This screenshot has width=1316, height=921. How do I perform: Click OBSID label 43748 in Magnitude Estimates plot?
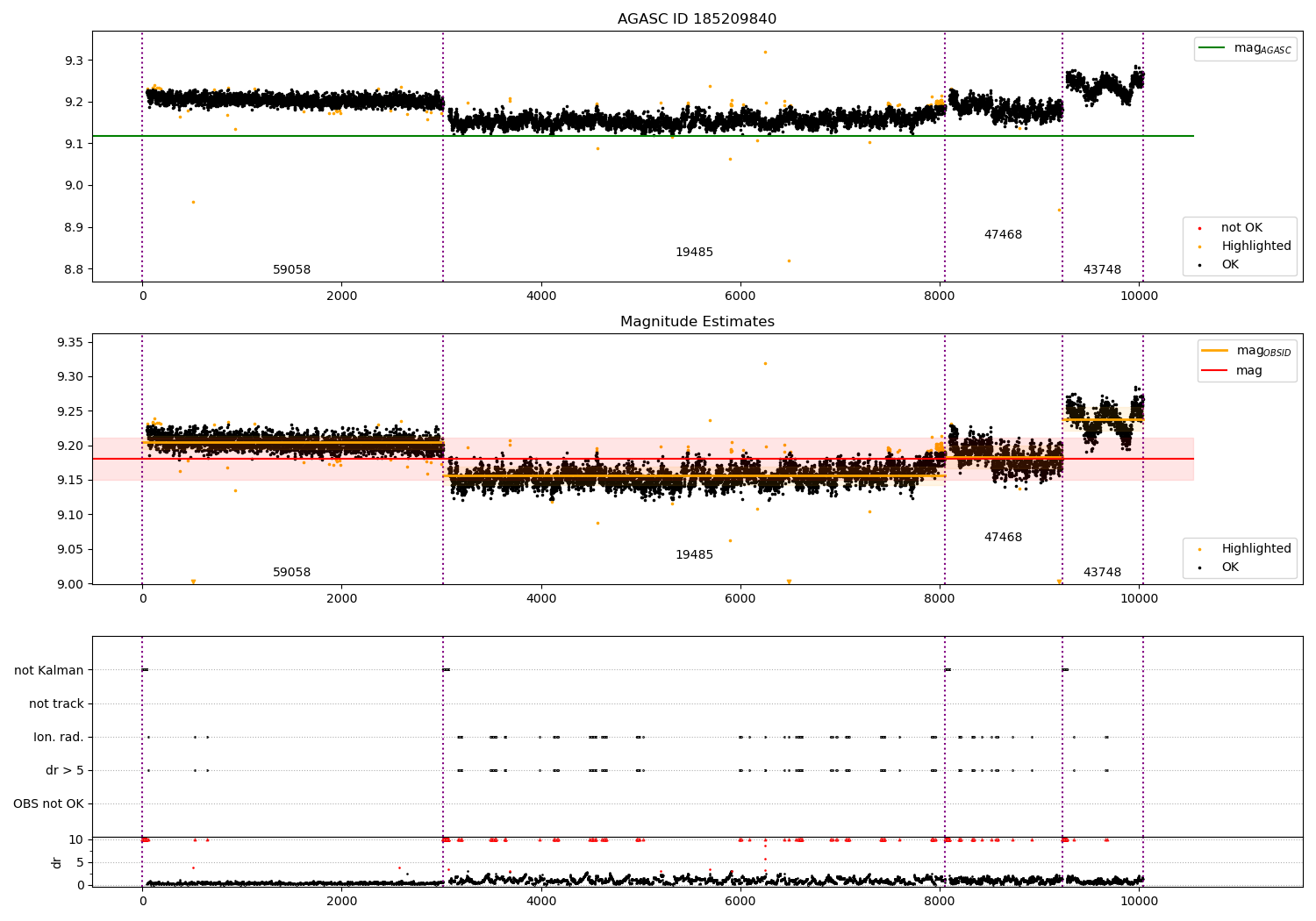(1102, 573)
